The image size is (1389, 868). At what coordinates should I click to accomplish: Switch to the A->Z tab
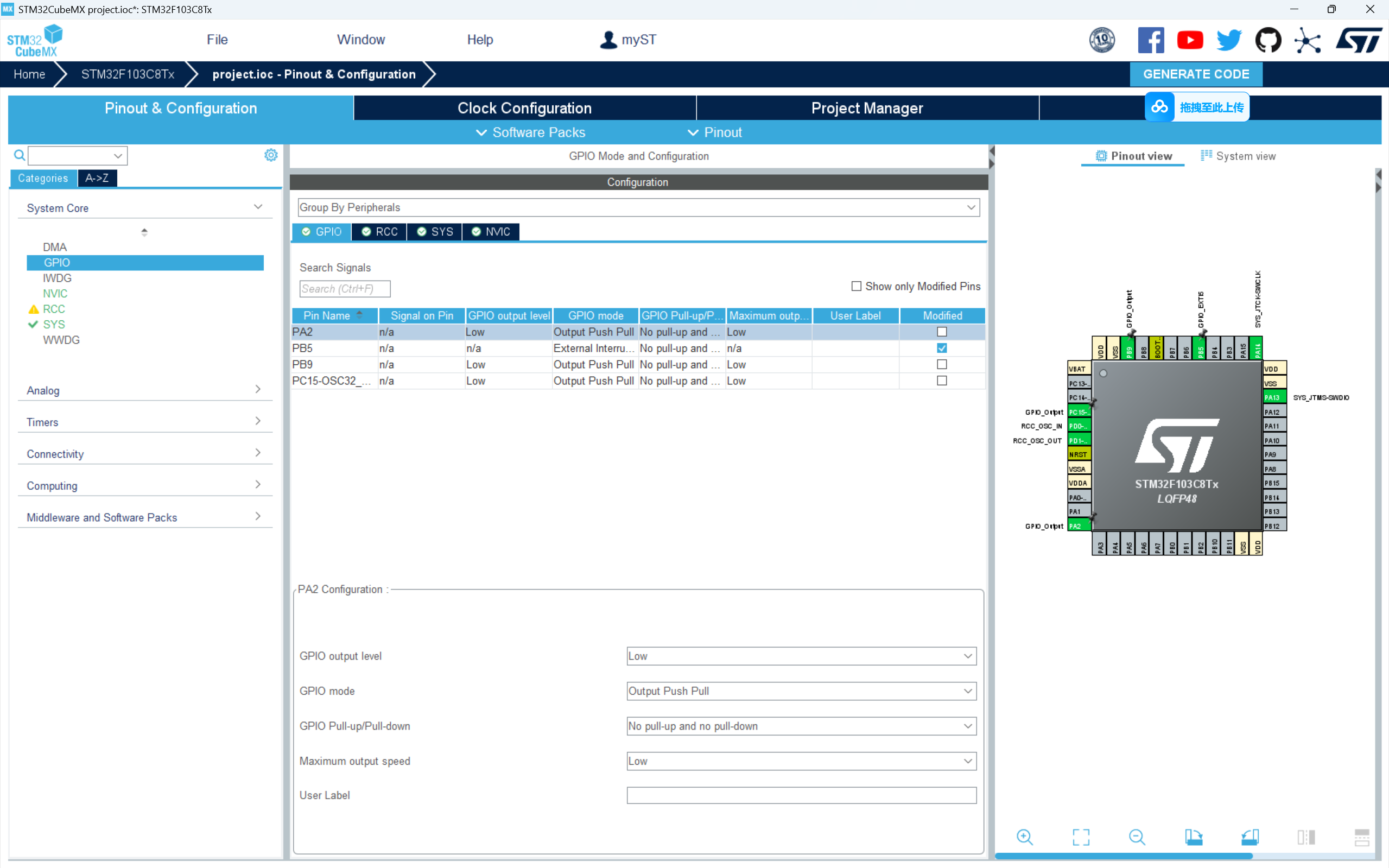click(97, 178)
